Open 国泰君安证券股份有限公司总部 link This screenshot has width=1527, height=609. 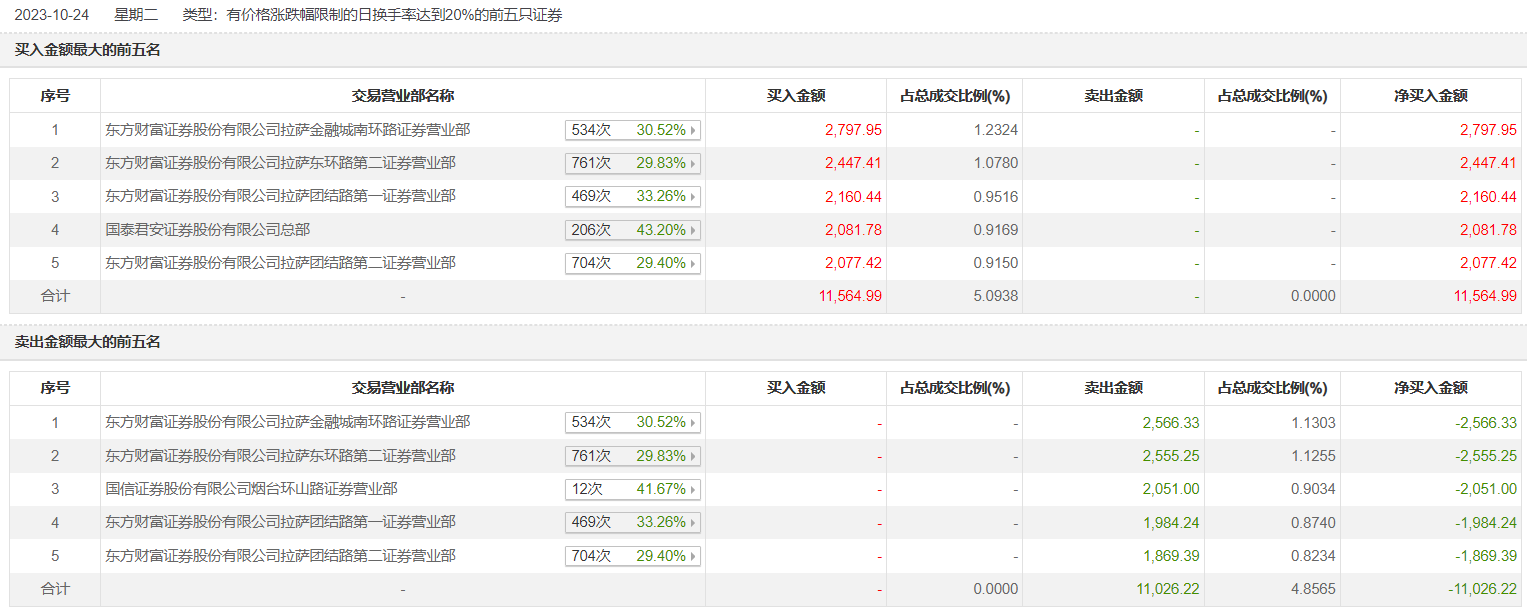[208, 230]
